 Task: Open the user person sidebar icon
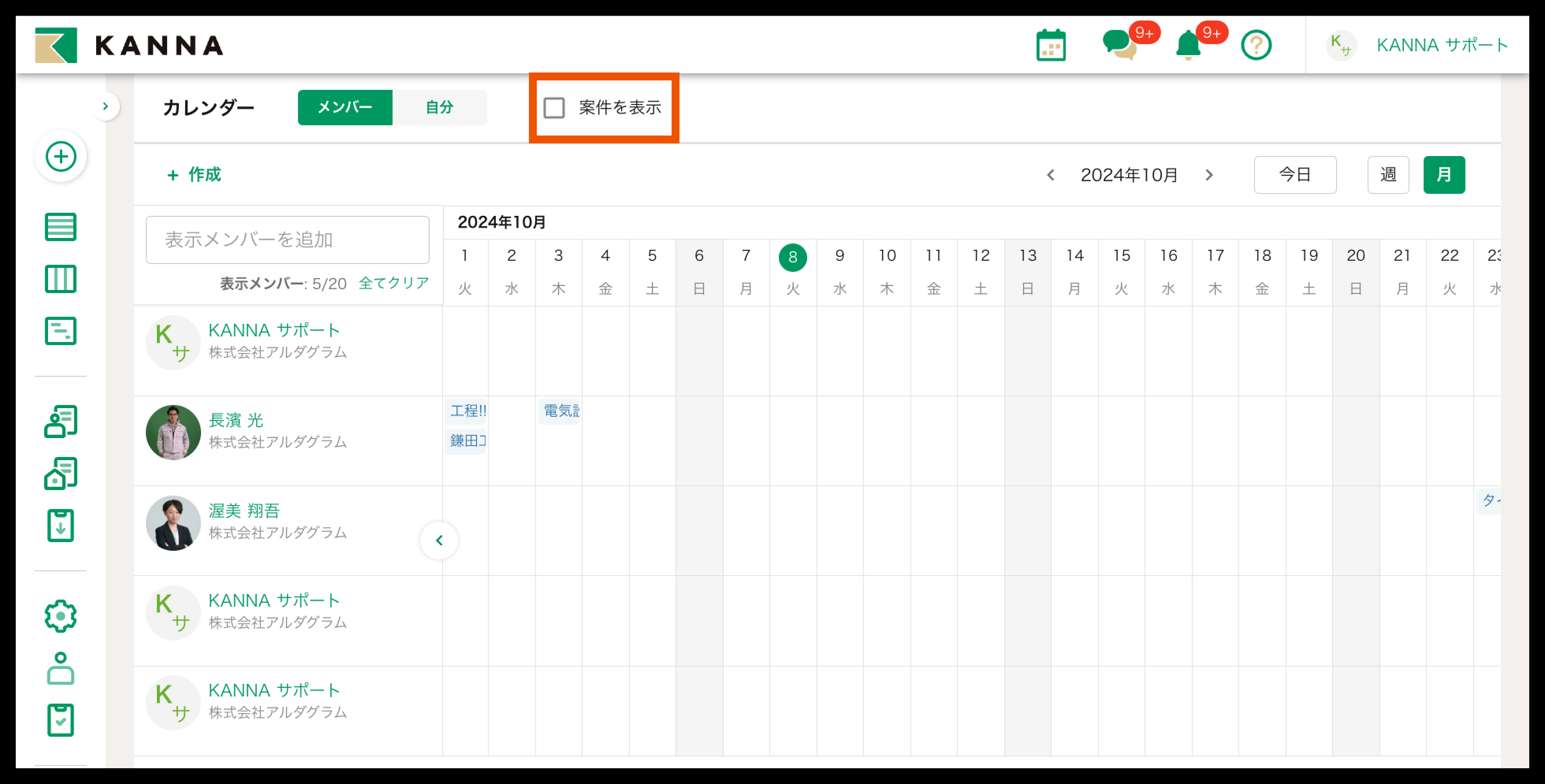click(x=61, y=668)
